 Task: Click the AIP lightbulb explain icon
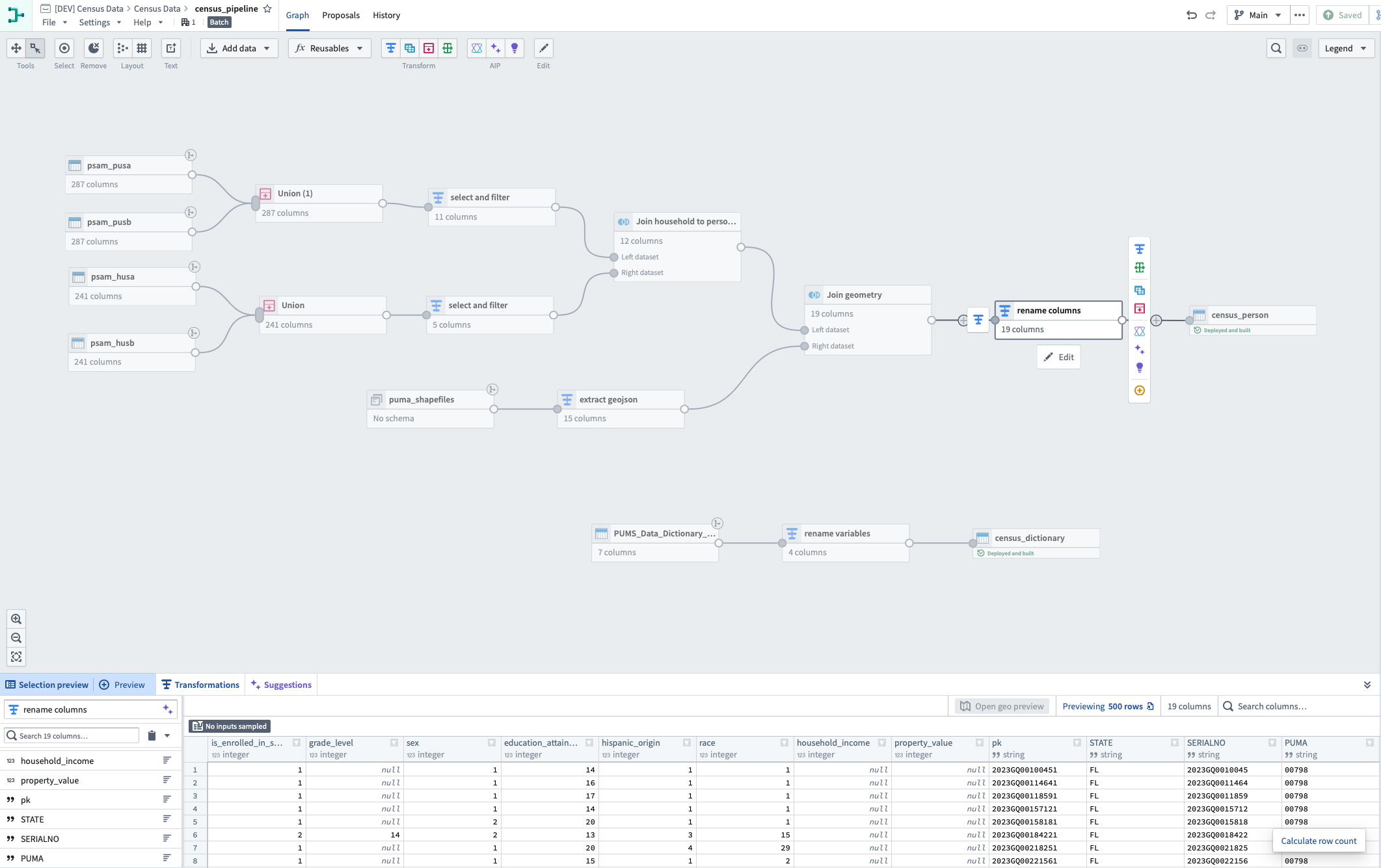[514, 48]
